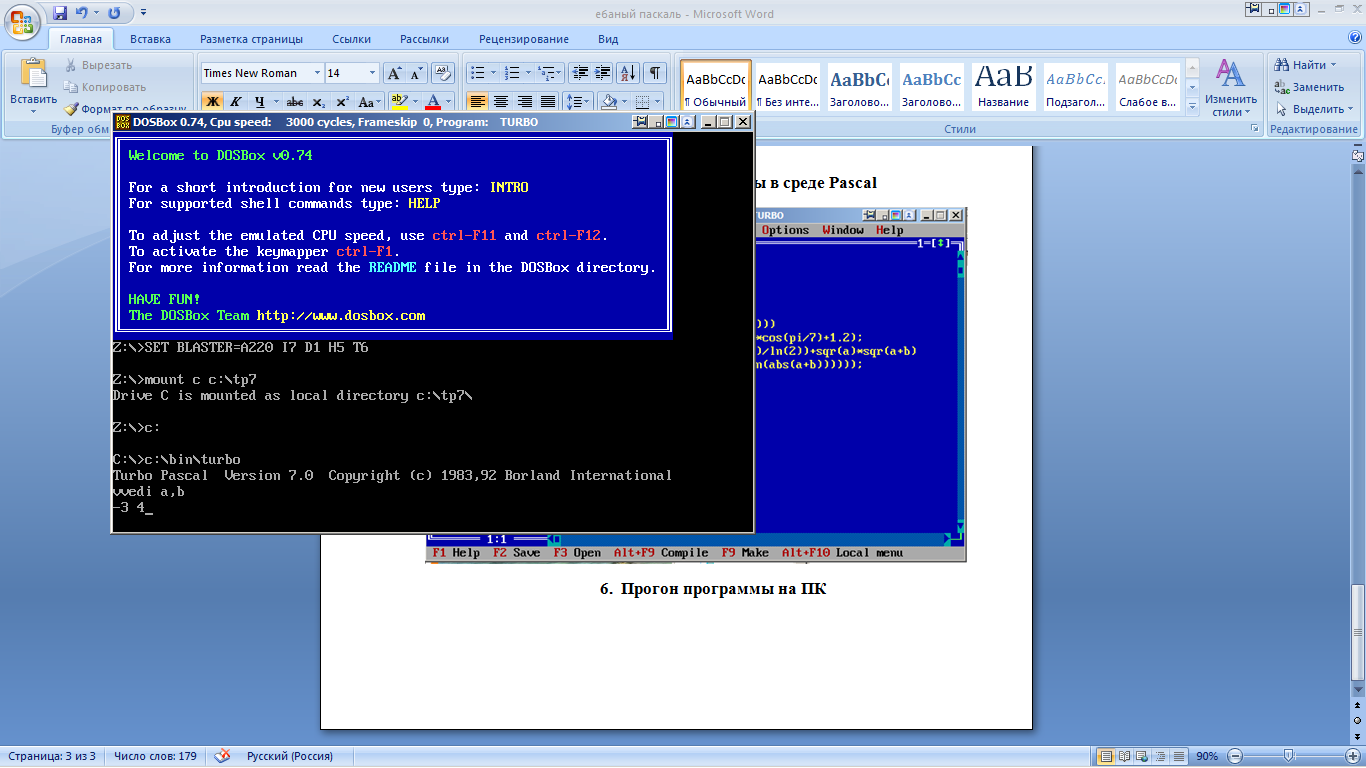1366x768 pixels.
Task: Save the document from Quick Access toolbar
Action: (61, 13)
